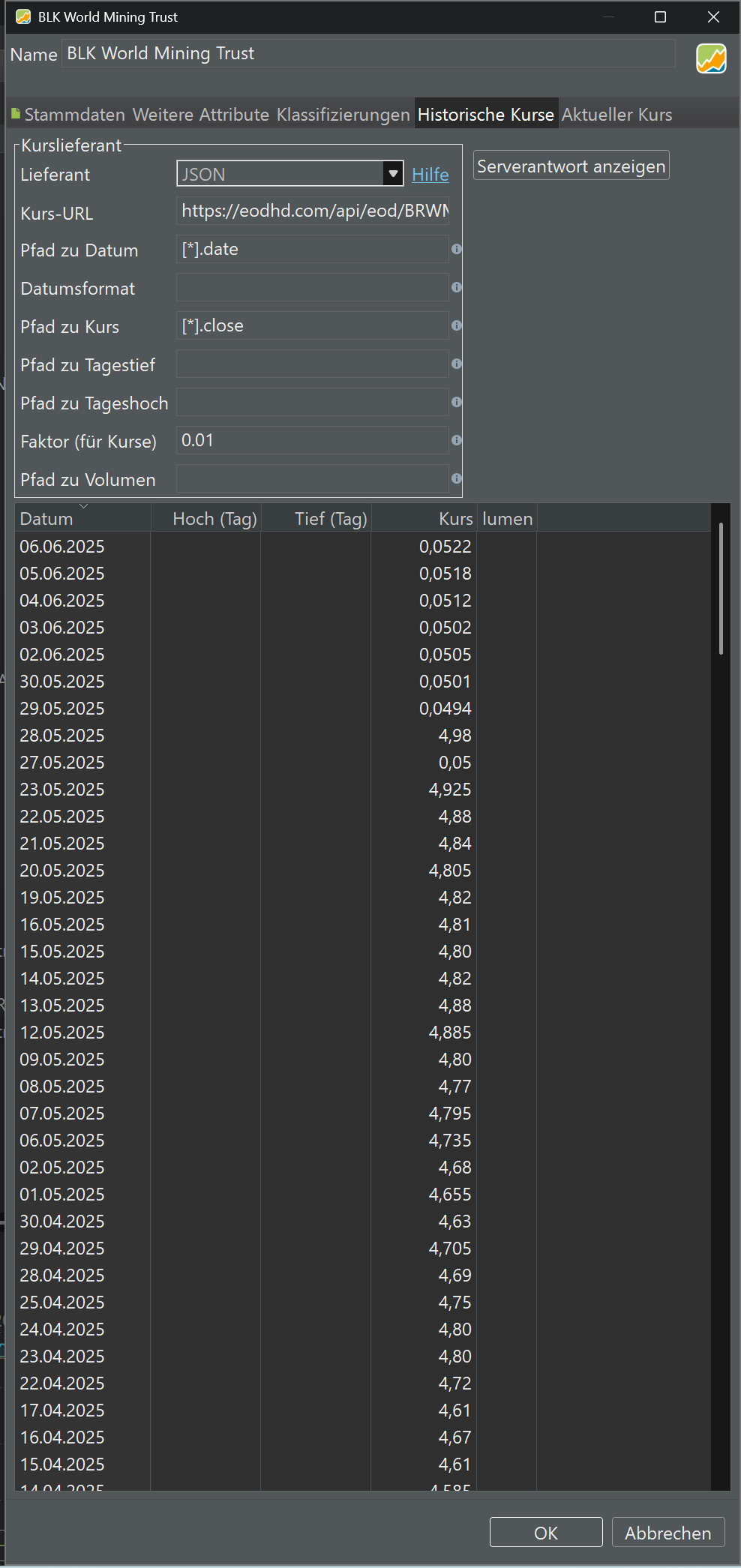Click the Pfad zu Datum field

click(313, 249)
